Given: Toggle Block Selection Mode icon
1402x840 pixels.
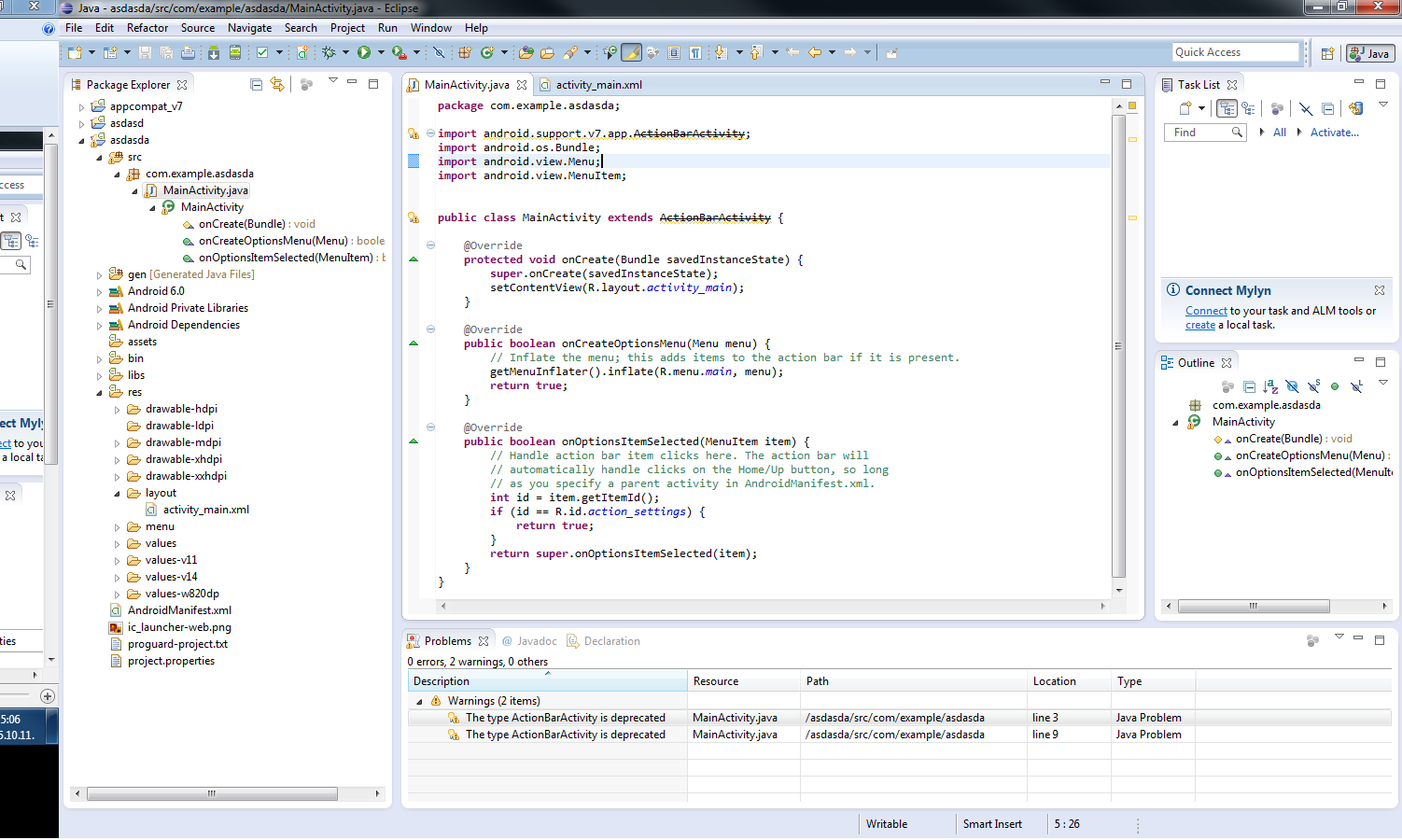Looking at the screenshot, I should [x=674, y=52].
